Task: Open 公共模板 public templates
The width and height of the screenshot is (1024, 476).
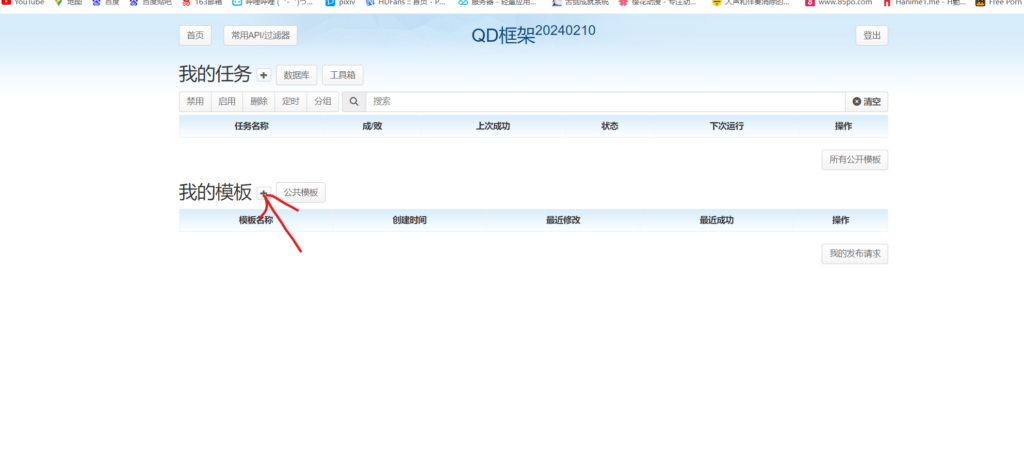Action: pos(301,193)
